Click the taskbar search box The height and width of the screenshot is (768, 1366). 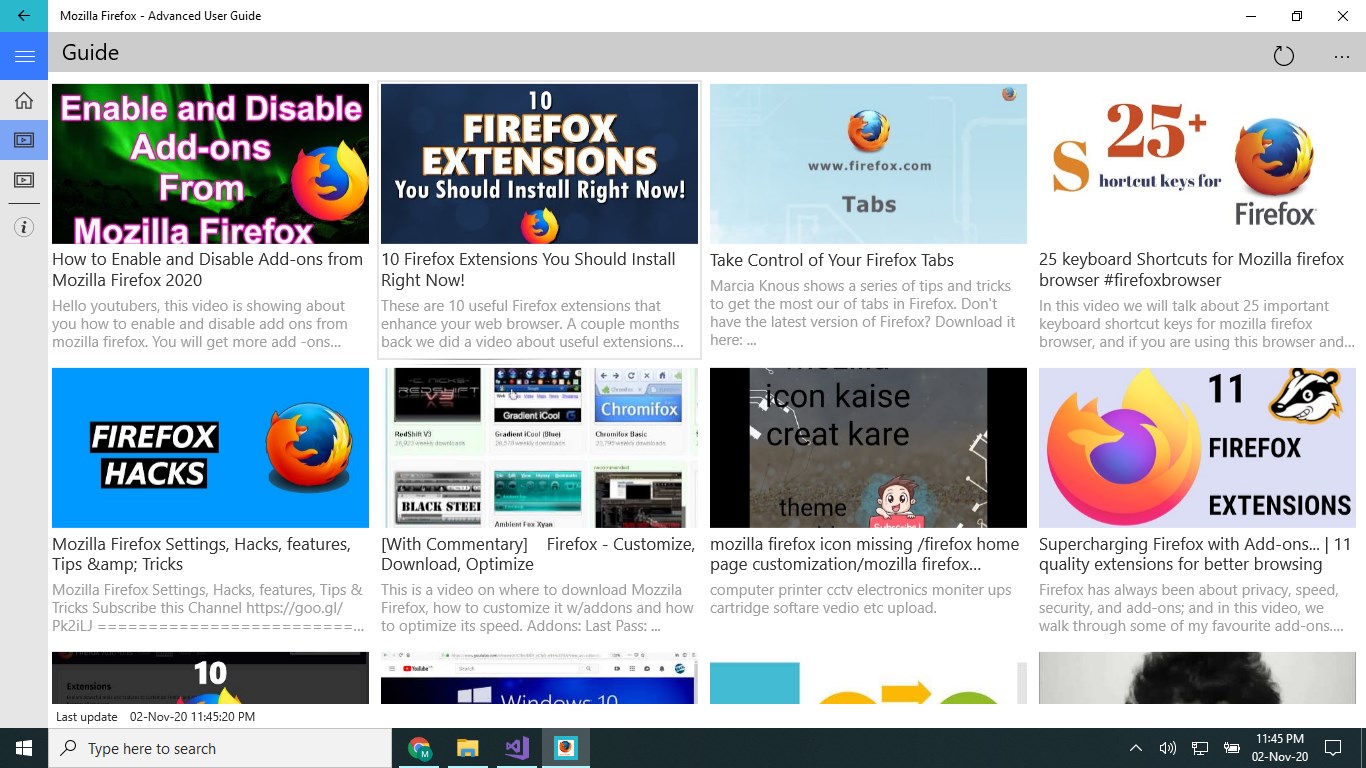[220, 747]
